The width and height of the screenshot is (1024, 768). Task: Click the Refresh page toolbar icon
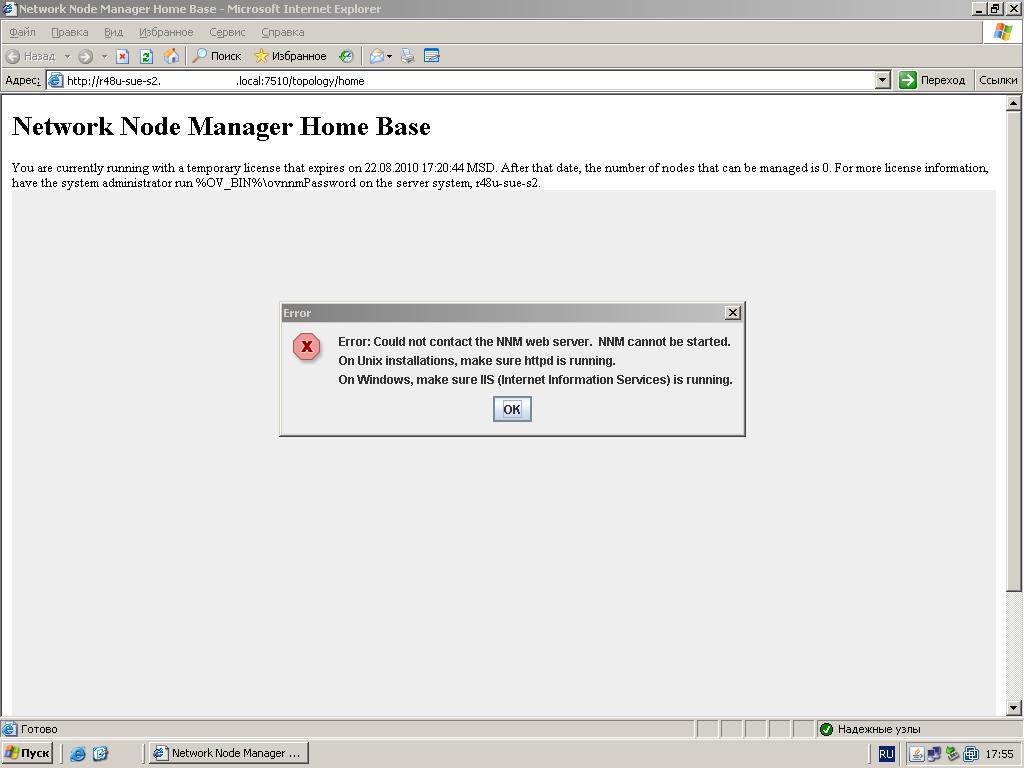[146, 56]
